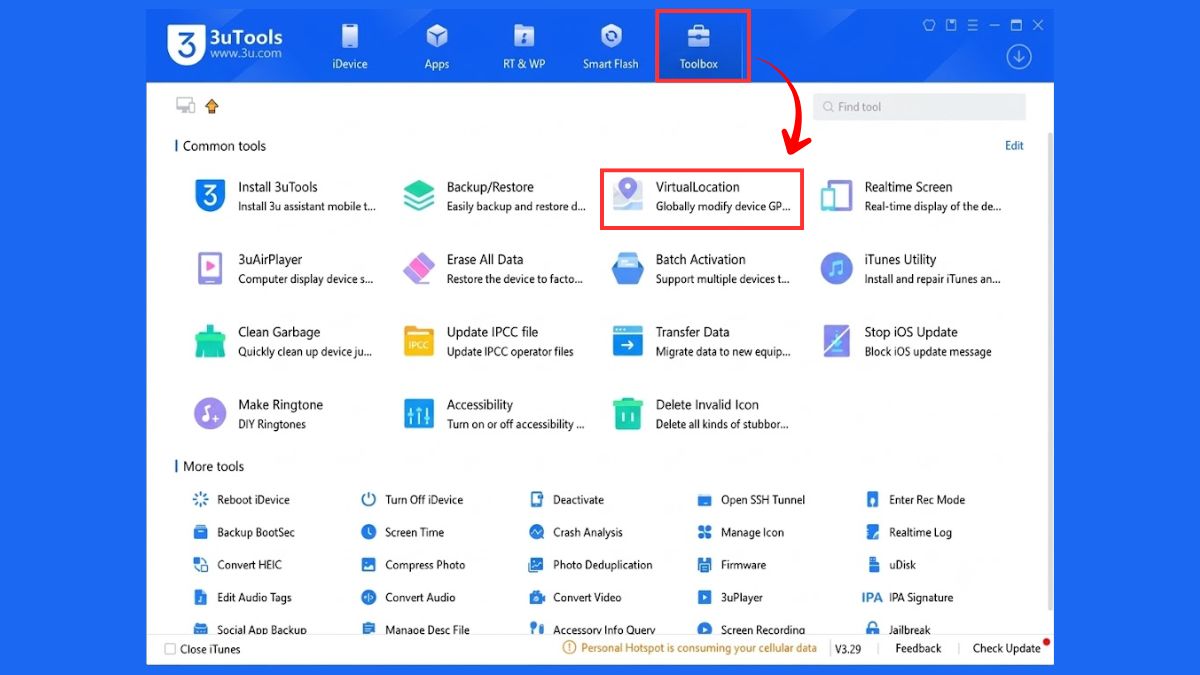Open Convert Audio tool
Image resolution: width=1200 pixels, height=675 pixels.
407,598
